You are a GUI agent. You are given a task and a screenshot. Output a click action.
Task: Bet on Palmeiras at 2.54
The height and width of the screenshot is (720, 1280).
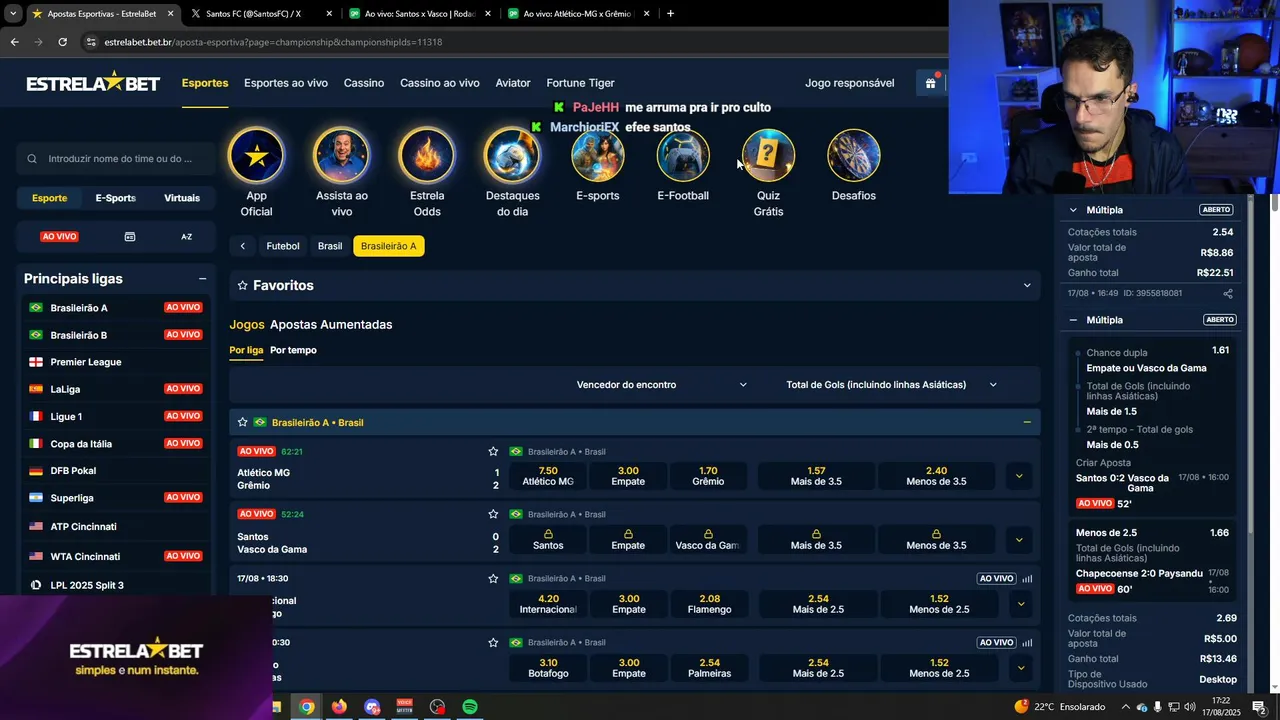[x=709, y=668]
